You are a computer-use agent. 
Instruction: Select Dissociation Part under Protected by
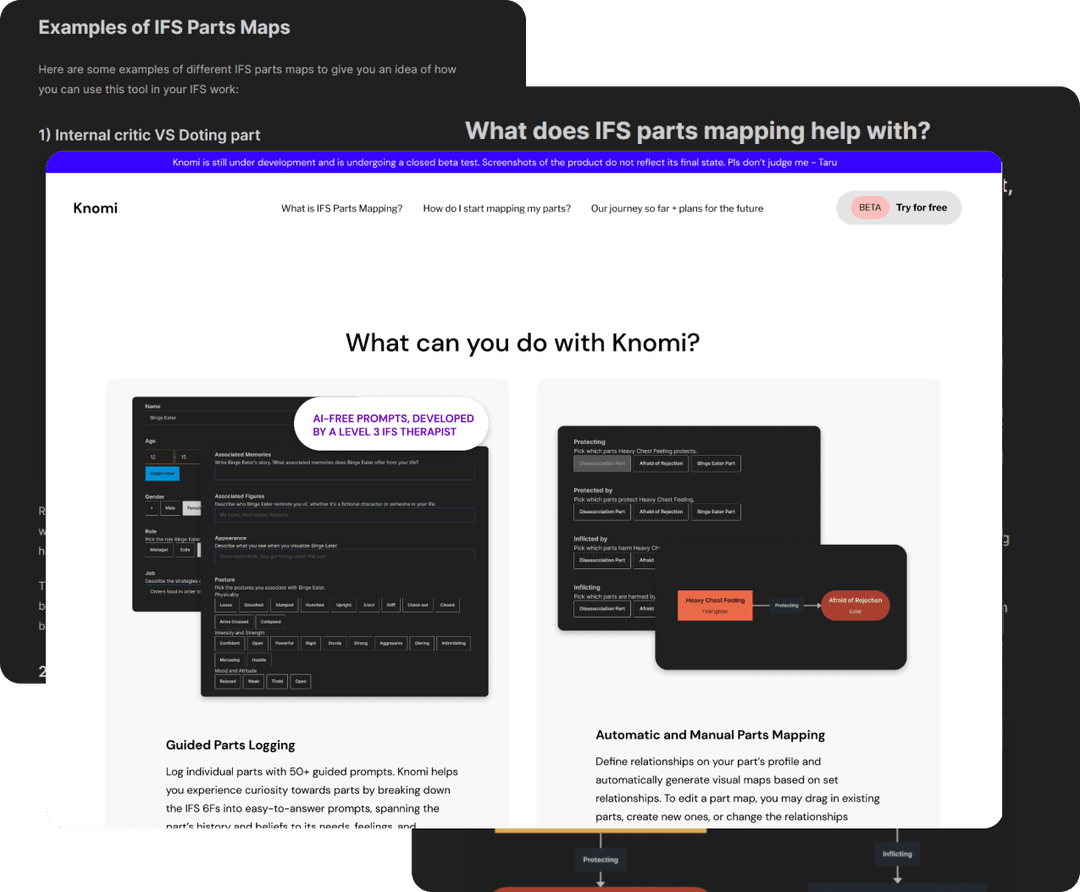point(602,512)
